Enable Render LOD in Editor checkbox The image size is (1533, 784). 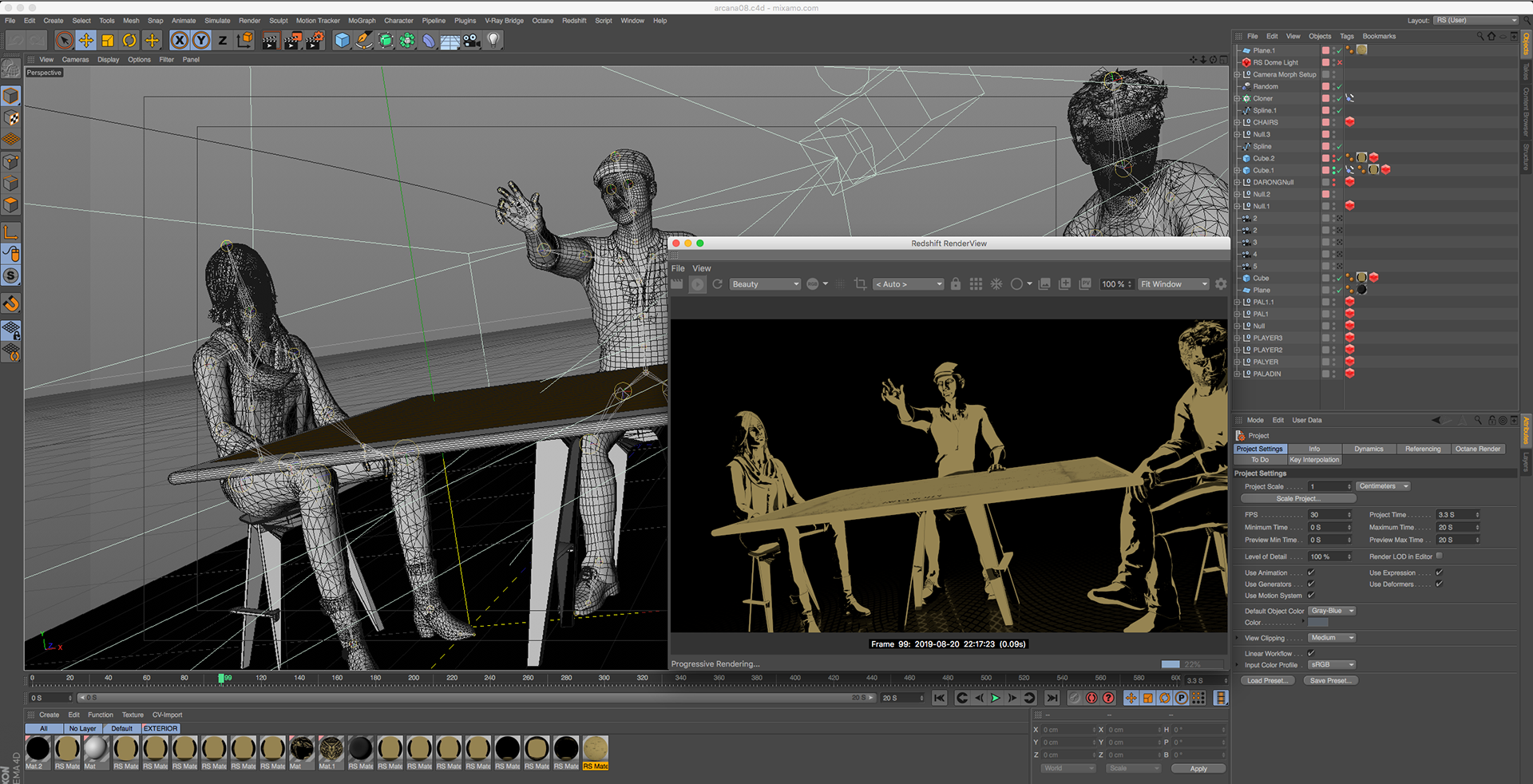(1439, 556)
